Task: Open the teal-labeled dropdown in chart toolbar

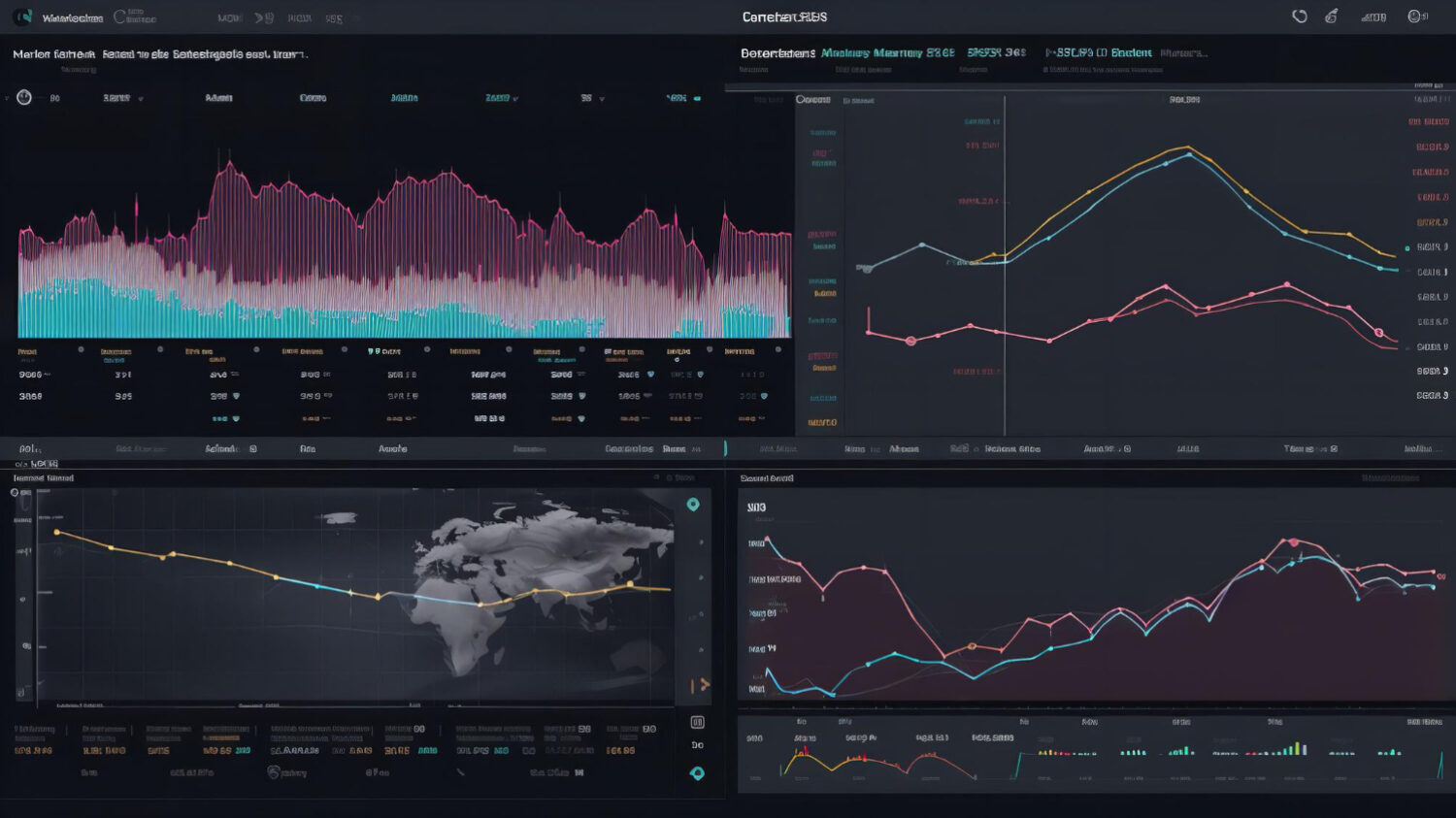Action: coord(501,98)
